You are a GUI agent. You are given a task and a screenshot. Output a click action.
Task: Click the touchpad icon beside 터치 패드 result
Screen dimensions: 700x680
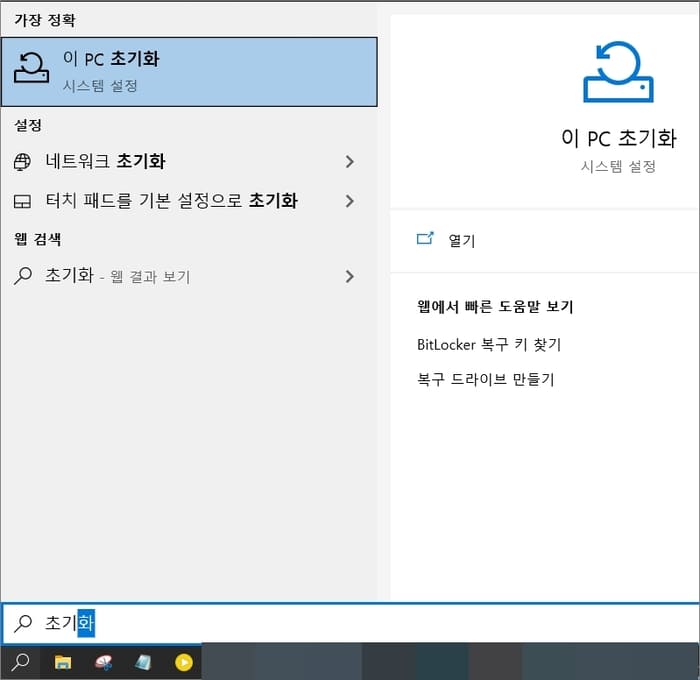click(x=22, y=202)
